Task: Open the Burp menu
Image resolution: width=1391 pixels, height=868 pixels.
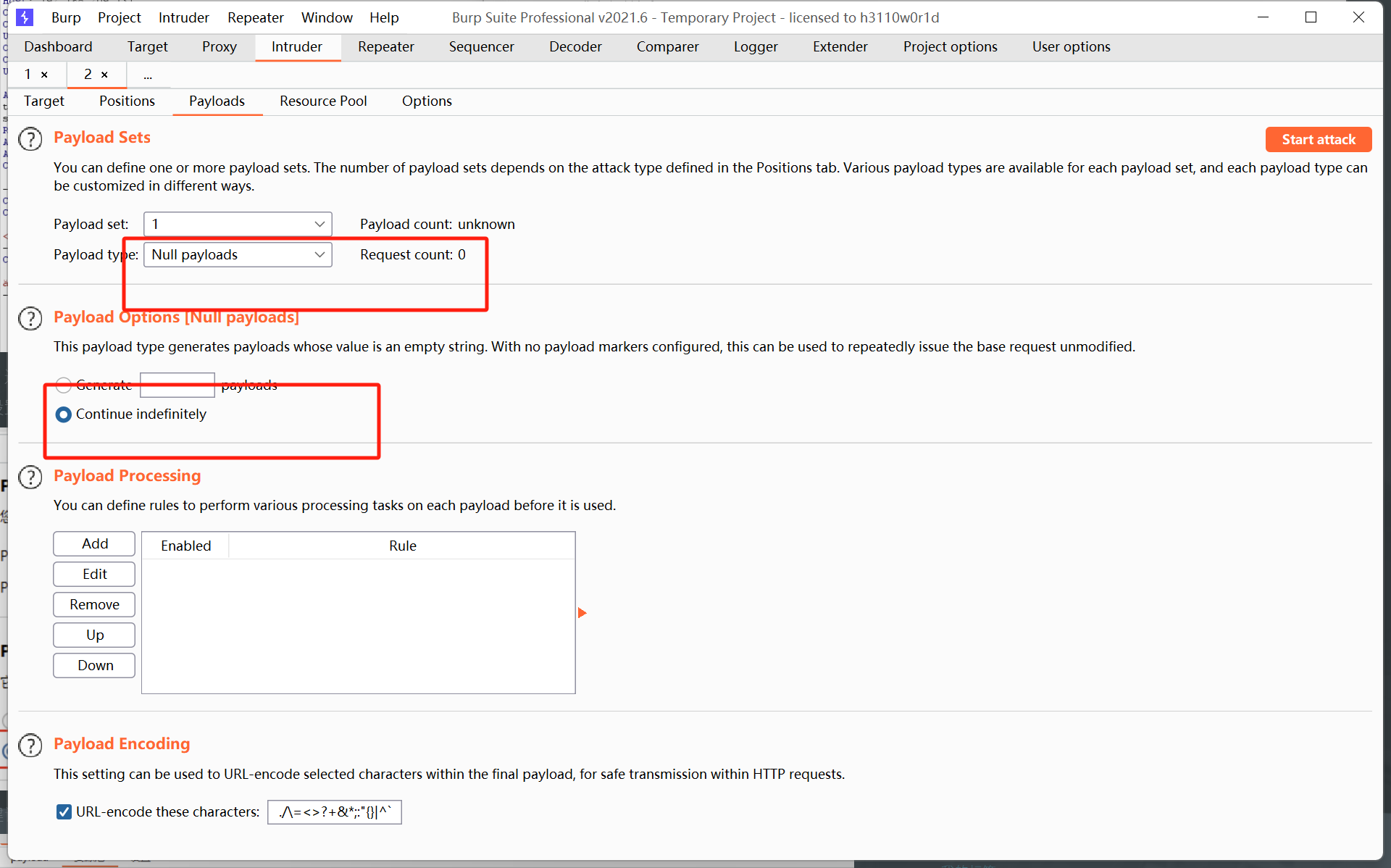Action: [66, 17]
